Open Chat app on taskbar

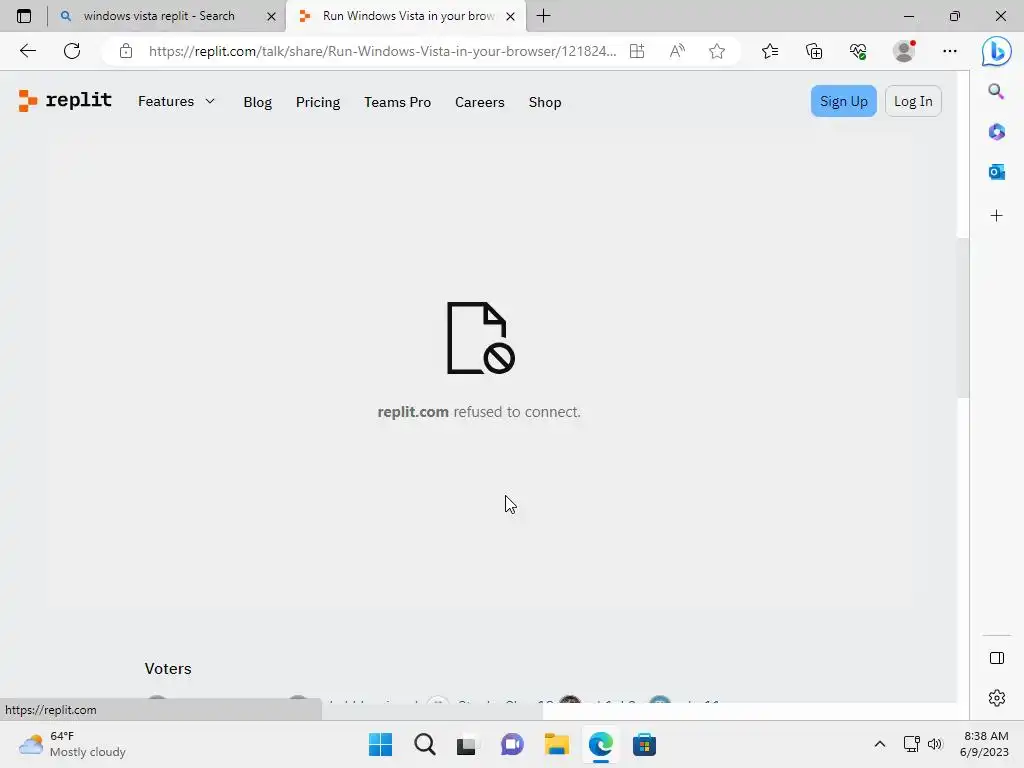[512, 744]
